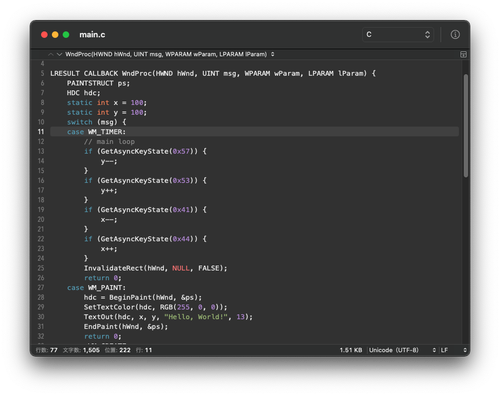The height and width of the screenshot is (396, 500).
Task: Click the "Hello, World!" string literal
Action: [x=196, y=317]
